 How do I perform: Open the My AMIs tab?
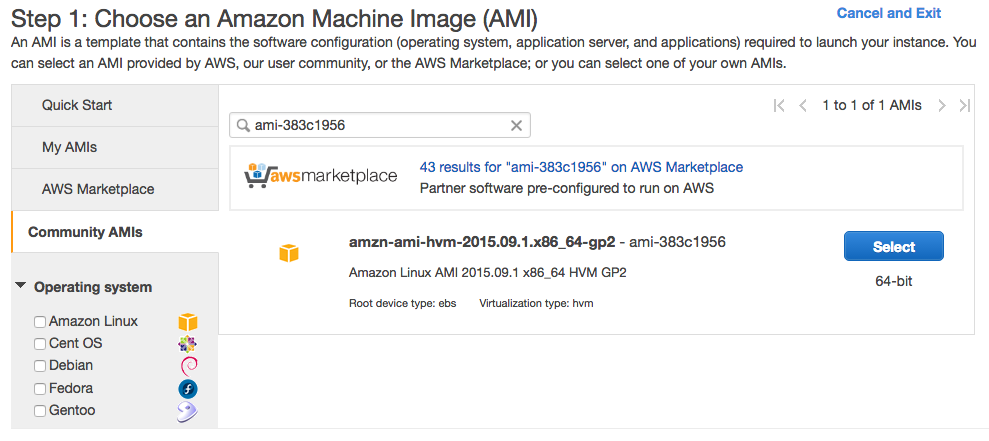69,147
